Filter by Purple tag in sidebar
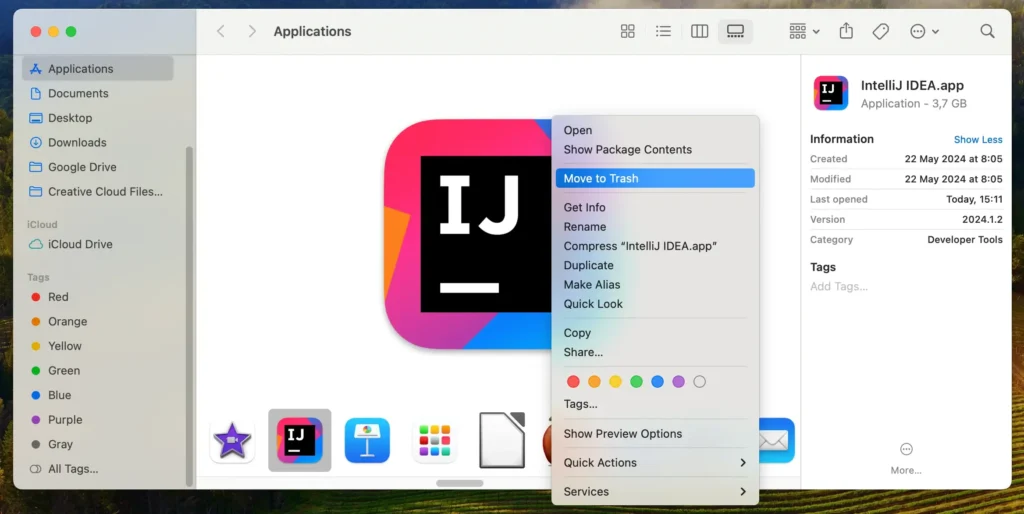The height and width of the screenshot is (514, 1024). point(98,420)
